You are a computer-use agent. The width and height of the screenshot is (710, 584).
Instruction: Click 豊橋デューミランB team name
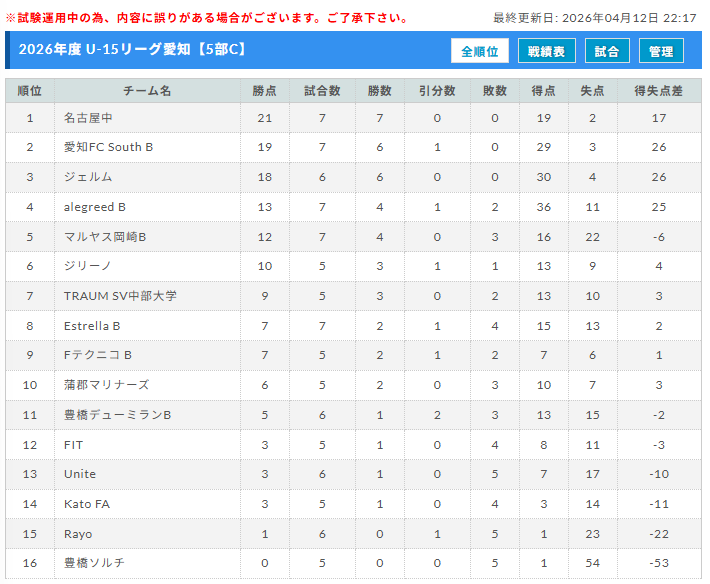(x=117, y=415)
